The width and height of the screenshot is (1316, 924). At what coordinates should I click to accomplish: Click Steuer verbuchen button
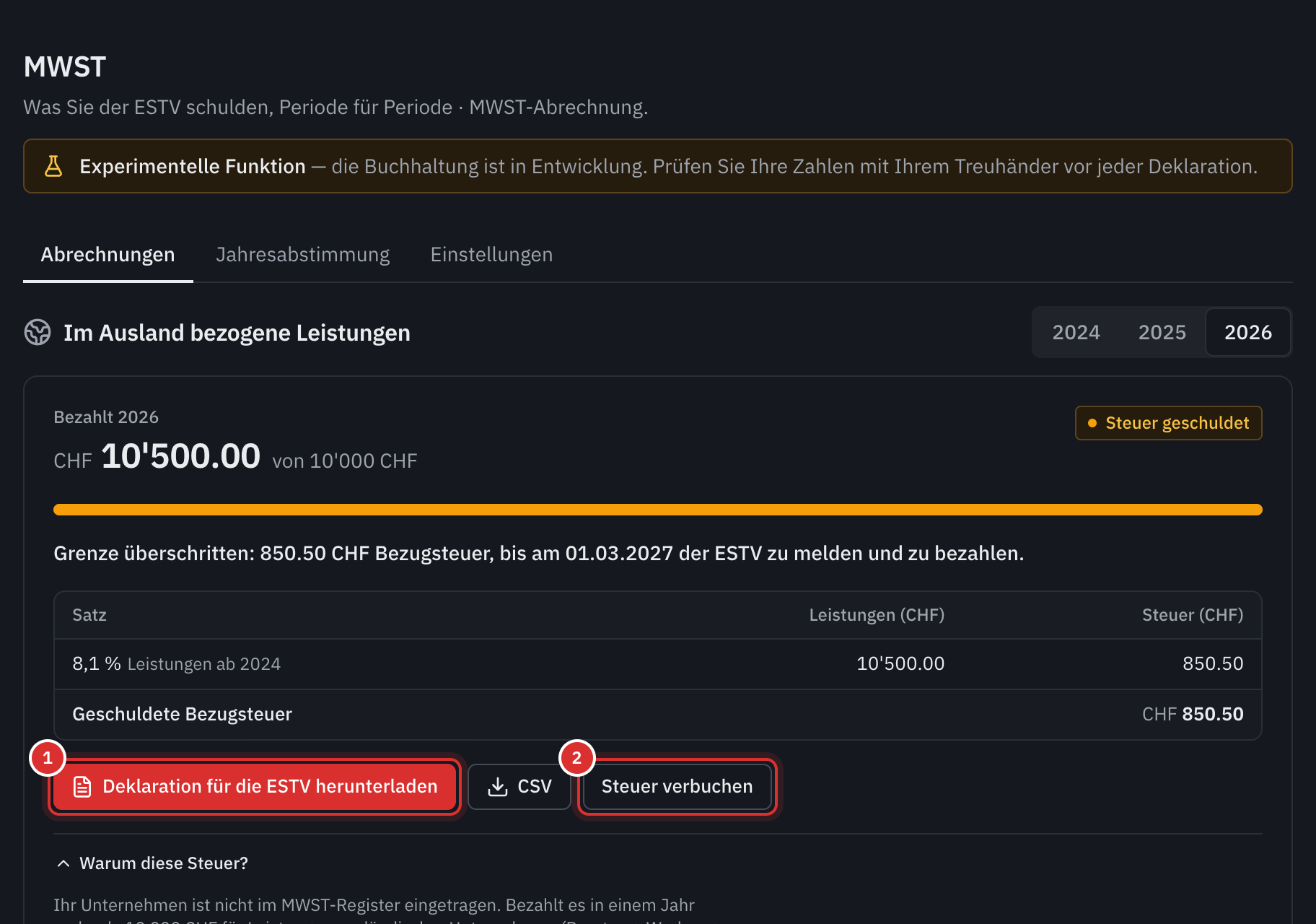pos(677,786)
